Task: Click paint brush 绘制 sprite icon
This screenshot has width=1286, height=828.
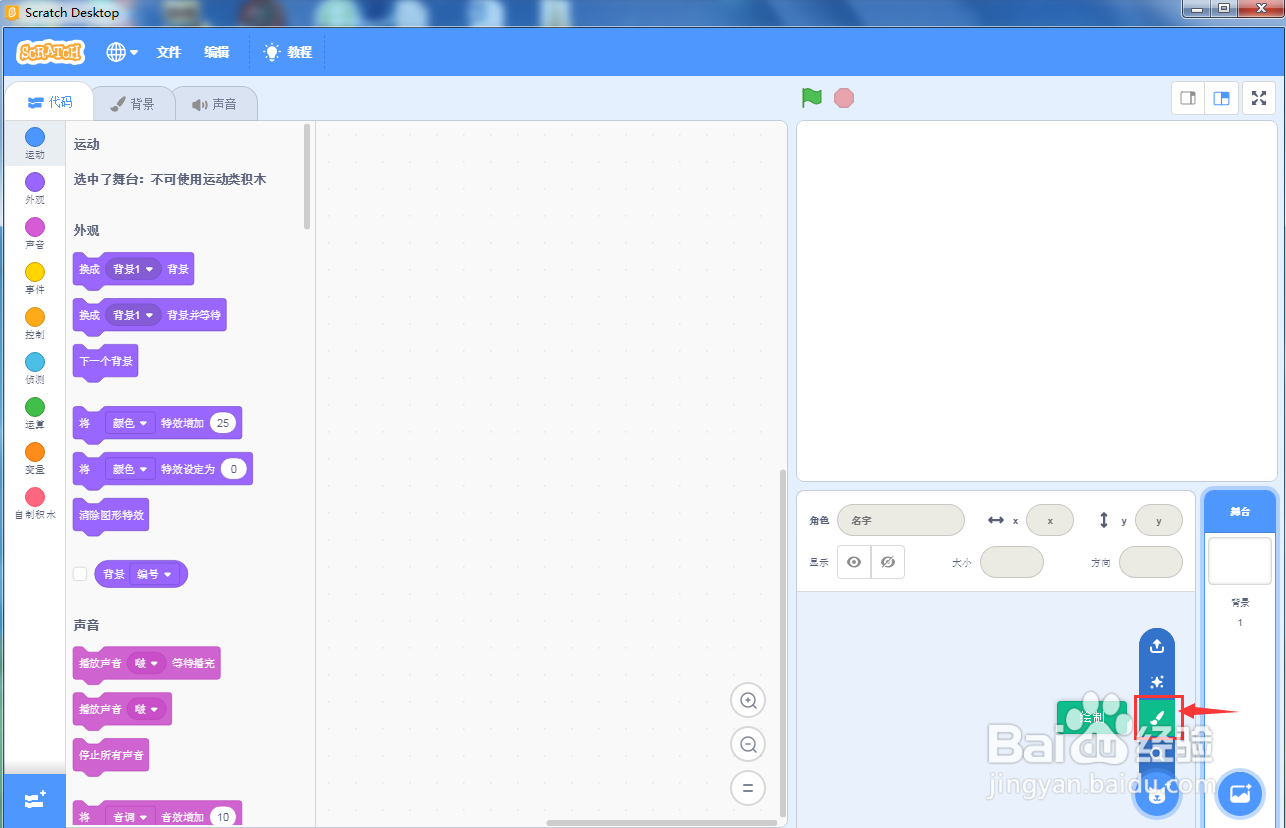Action: click(1157, 718)
